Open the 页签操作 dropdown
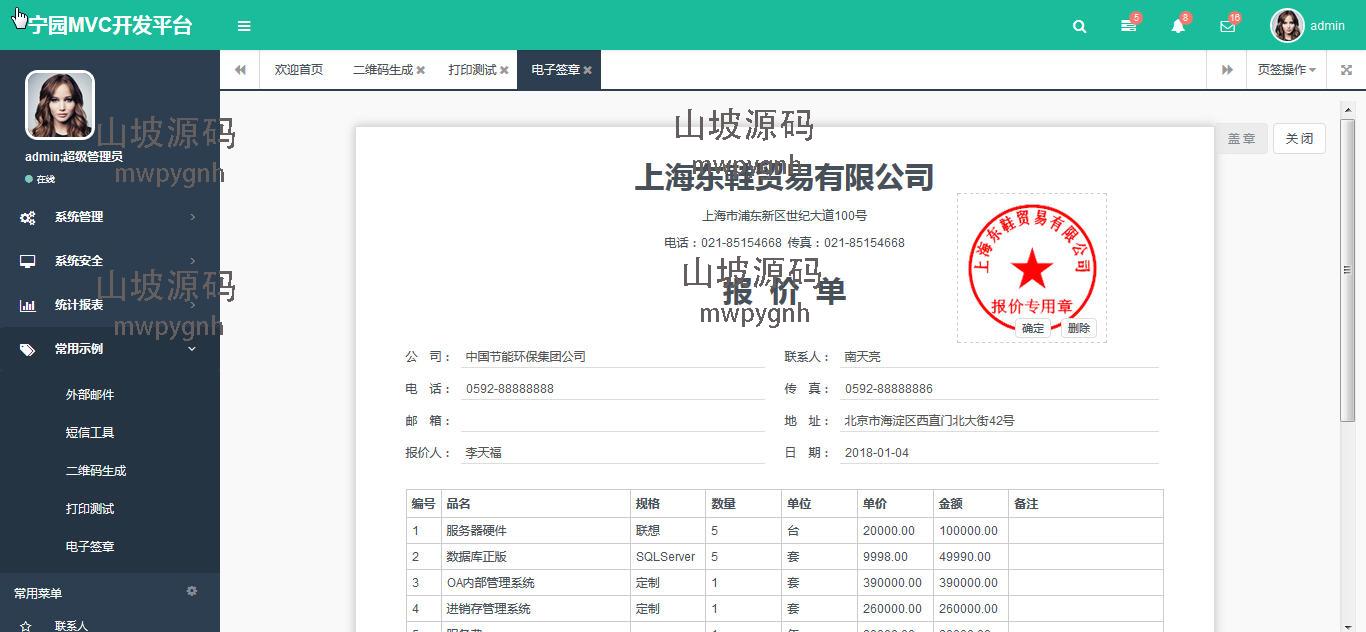1366x632 pixels. [x=1286, y=70]
